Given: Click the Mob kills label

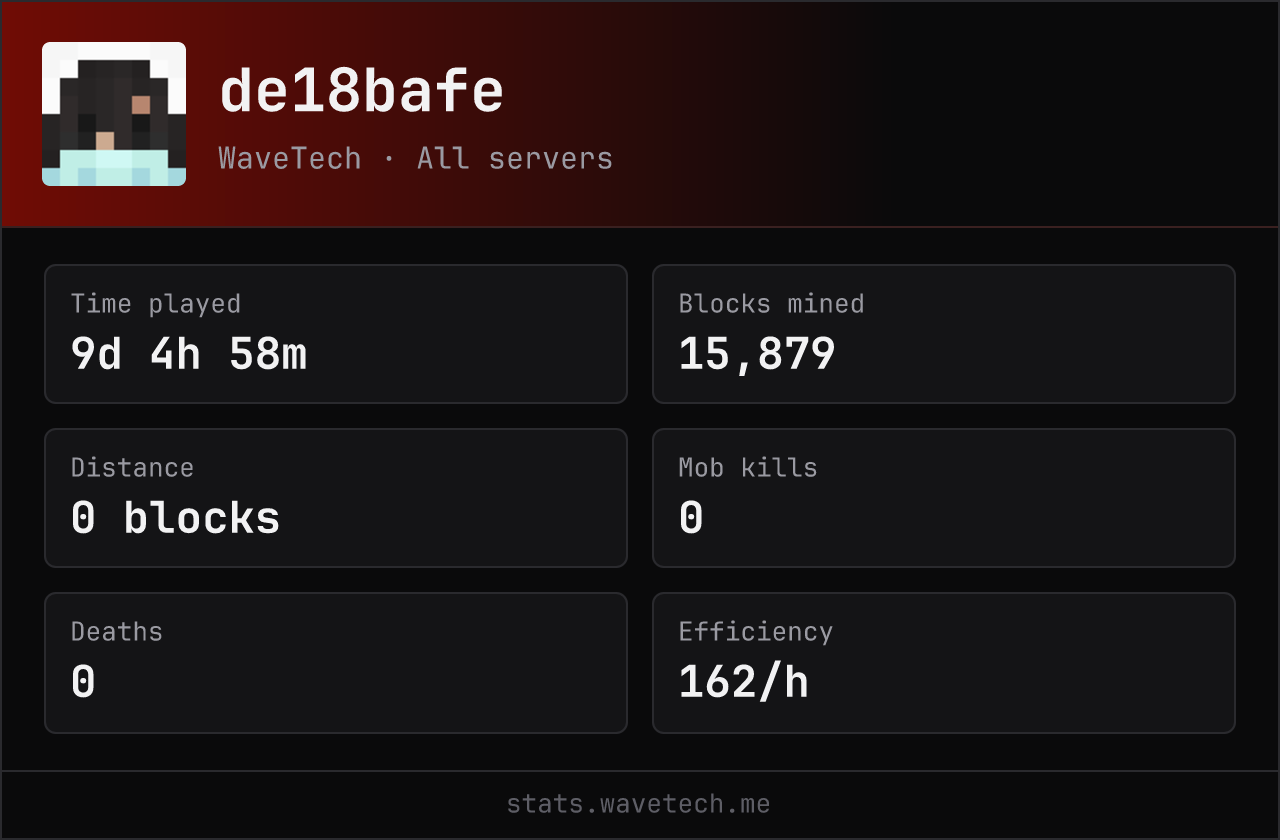Looking at the screenshot, I should click(x=748, y=467).
